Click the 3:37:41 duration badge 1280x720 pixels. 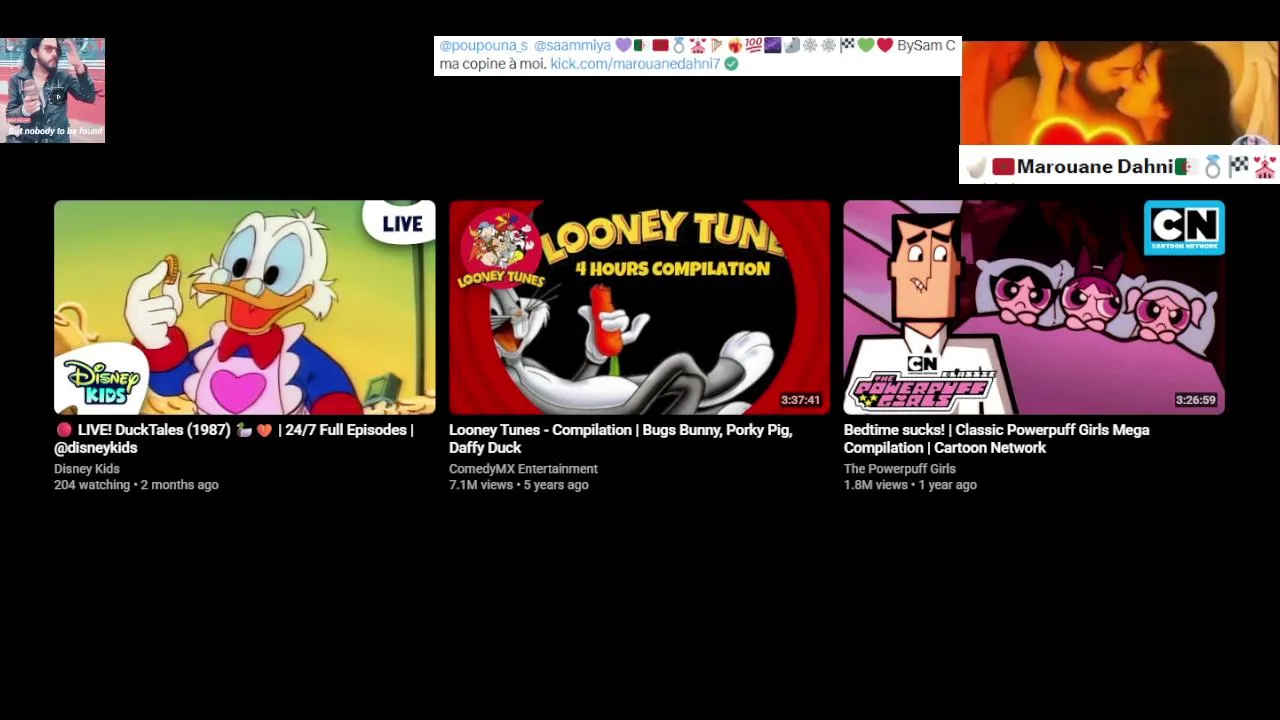click(x=800, y=400)
